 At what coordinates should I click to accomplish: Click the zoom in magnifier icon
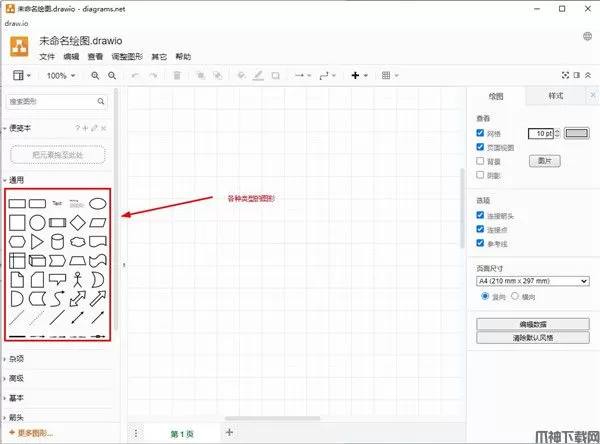pos(94,75)
